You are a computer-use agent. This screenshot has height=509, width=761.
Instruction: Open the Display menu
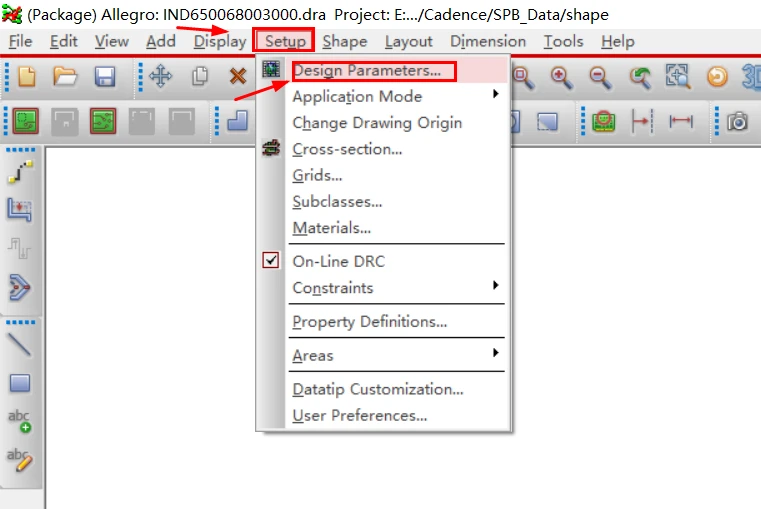click(x=220, y=42)
